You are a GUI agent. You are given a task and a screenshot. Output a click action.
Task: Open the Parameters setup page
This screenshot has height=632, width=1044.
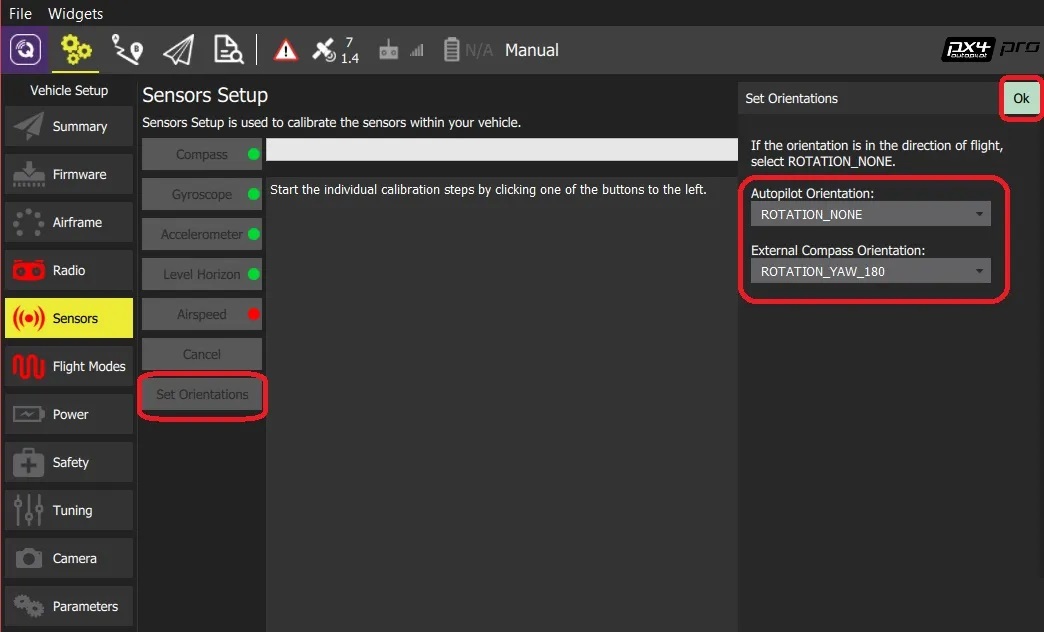click(69, 605)
